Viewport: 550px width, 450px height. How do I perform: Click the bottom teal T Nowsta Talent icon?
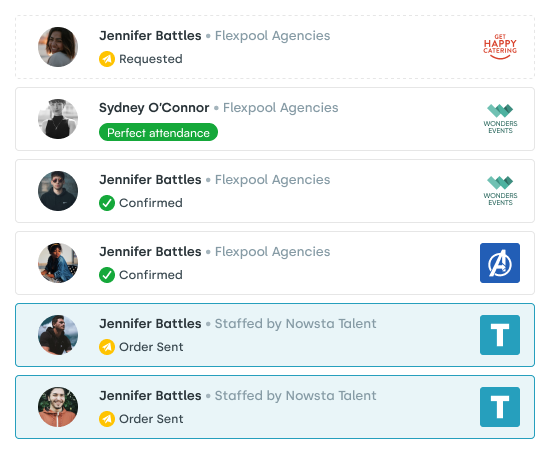click(500, 407)
